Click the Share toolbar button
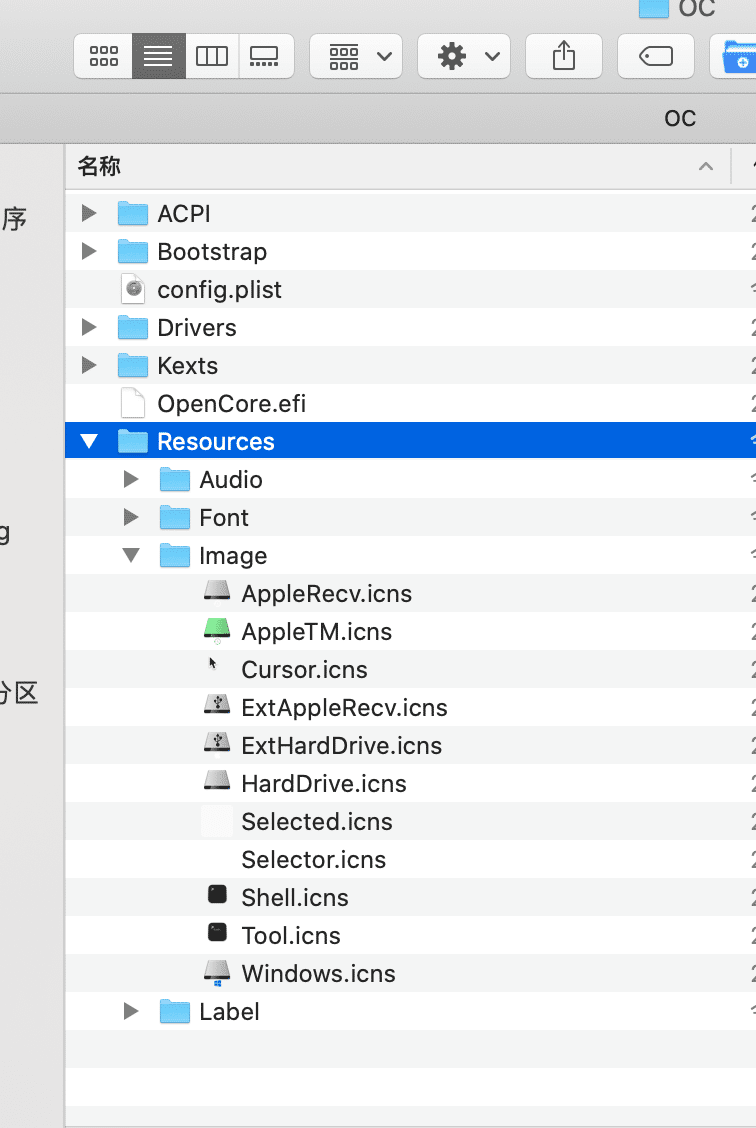Screen dimensions: 756x1128 (564, 55)
